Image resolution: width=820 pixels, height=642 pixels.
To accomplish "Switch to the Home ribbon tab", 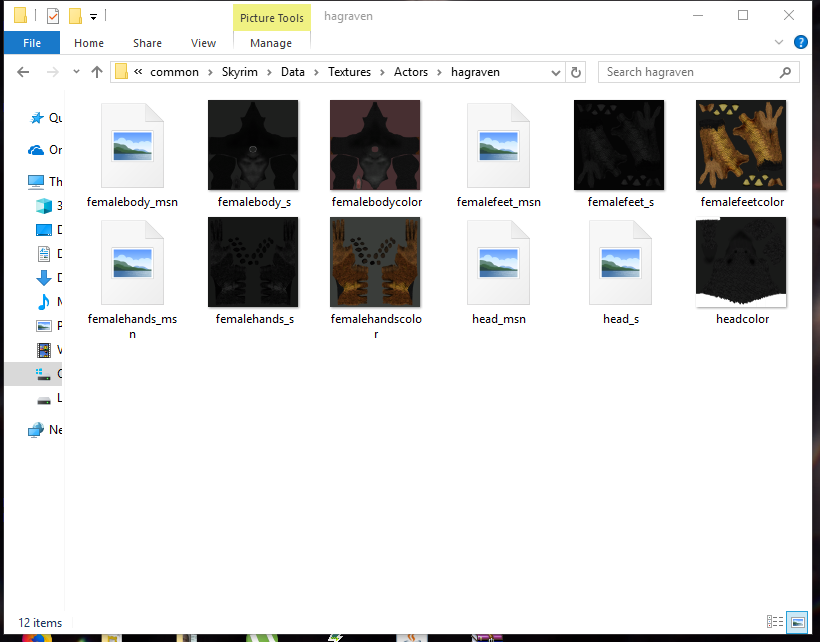I will pyautogui.click(x=89, y=43).
